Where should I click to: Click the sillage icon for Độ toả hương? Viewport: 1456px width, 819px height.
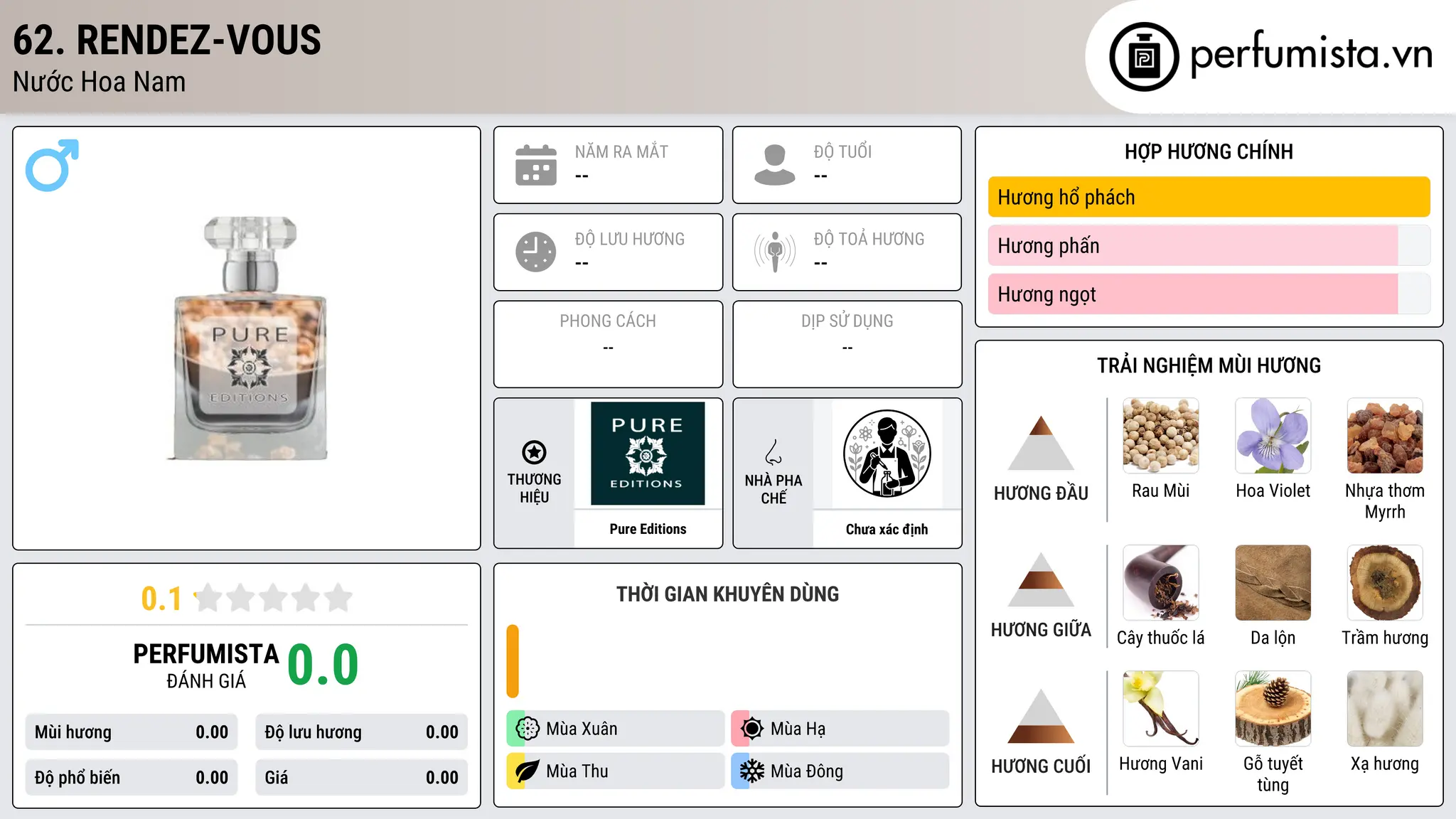pyautogui.click(x=775, y=252)
